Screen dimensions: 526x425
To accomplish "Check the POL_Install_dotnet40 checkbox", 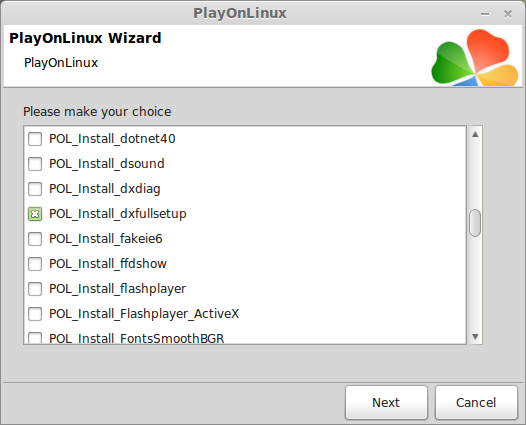I will point(35,139).
